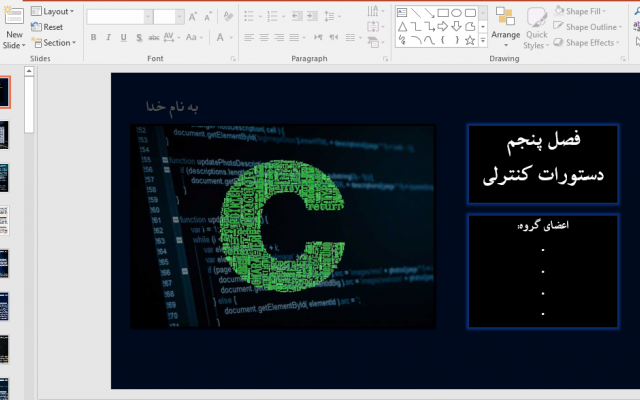Select the Left Brace shape
Image resolution: width=640 pixels, height=400 pixels.
coord(443,40)
